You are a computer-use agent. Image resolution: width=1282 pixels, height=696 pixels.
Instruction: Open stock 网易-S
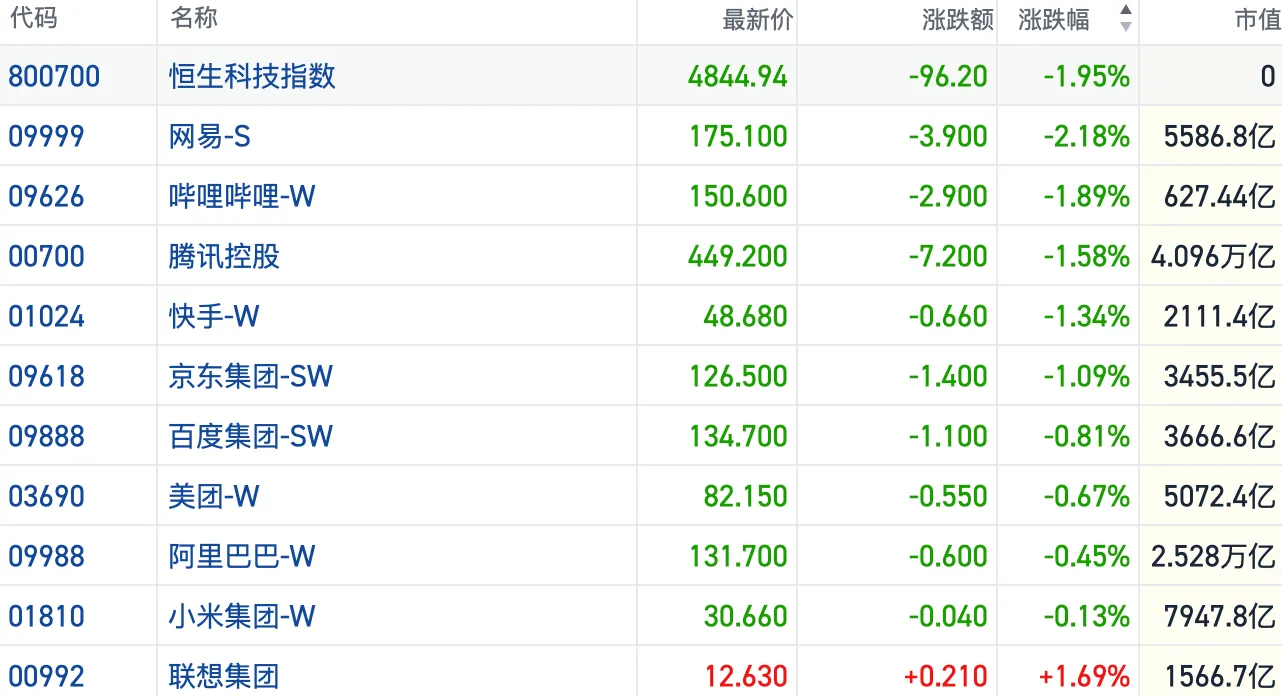click(x=209, y=136)
